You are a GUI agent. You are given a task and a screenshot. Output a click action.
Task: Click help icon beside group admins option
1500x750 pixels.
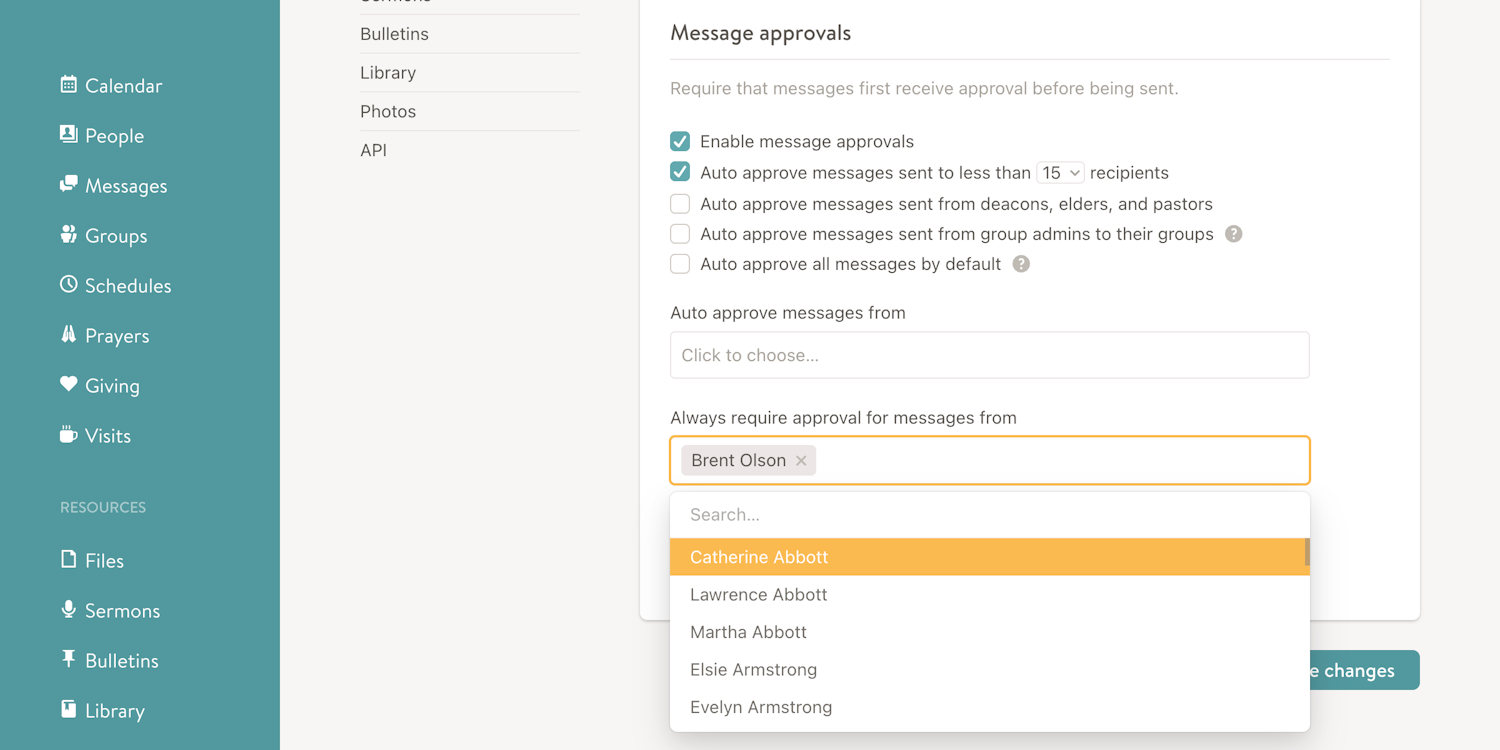[x=1234, y=234]
